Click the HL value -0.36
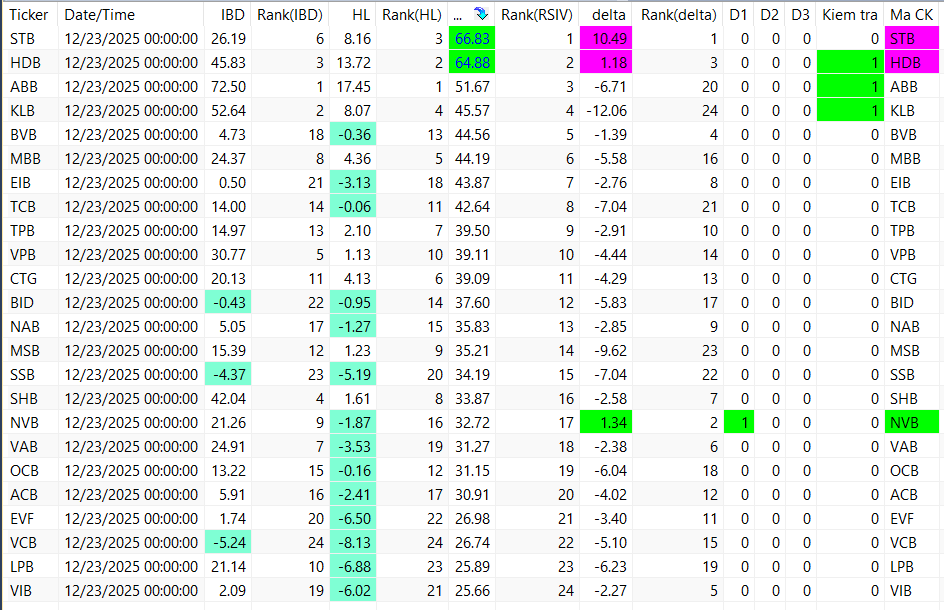This screenshot has height=610, width=944. pos(353,135)
